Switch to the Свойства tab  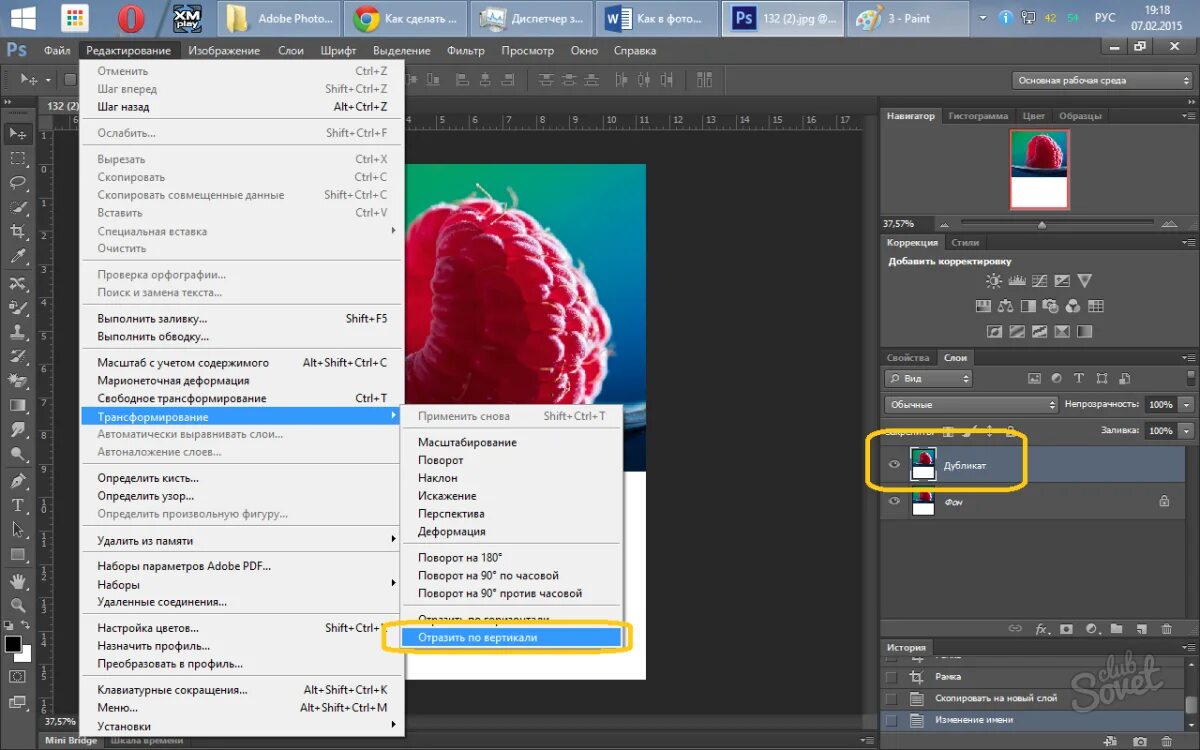(x=908, y=358)
